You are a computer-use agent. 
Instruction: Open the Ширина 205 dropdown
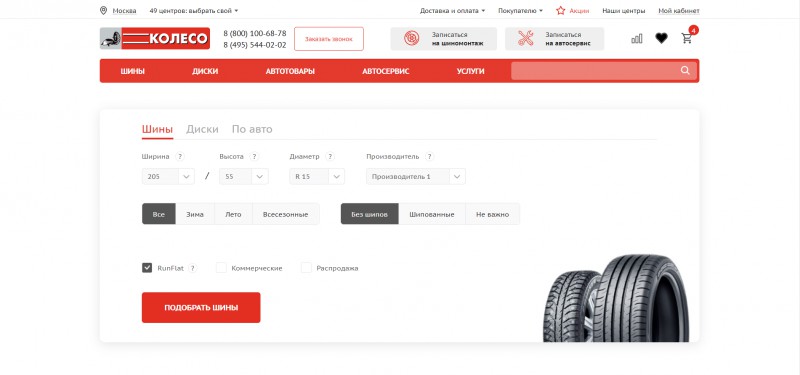(x=168, y=177)
